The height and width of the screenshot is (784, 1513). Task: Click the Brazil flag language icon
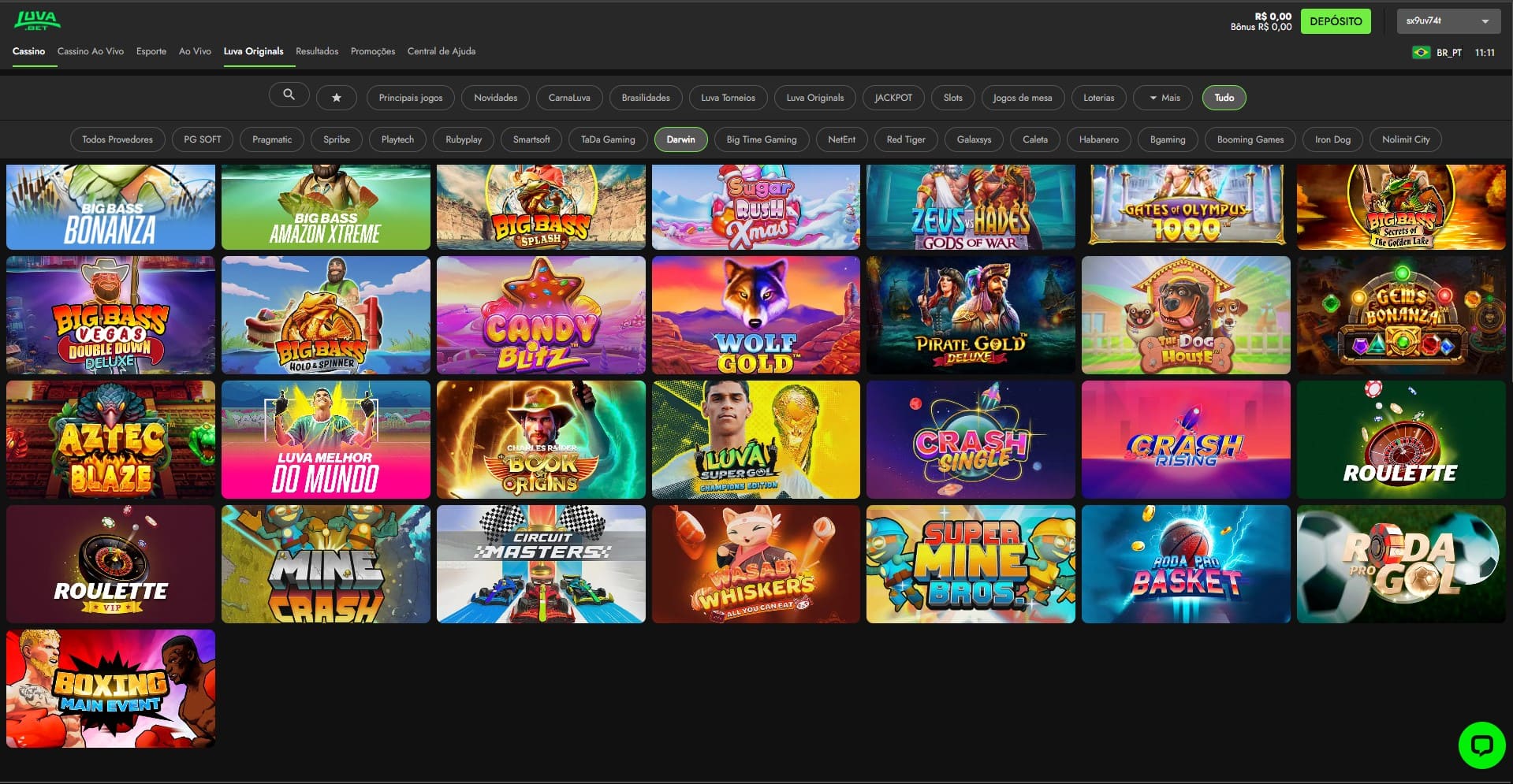tap(1421, 53)
